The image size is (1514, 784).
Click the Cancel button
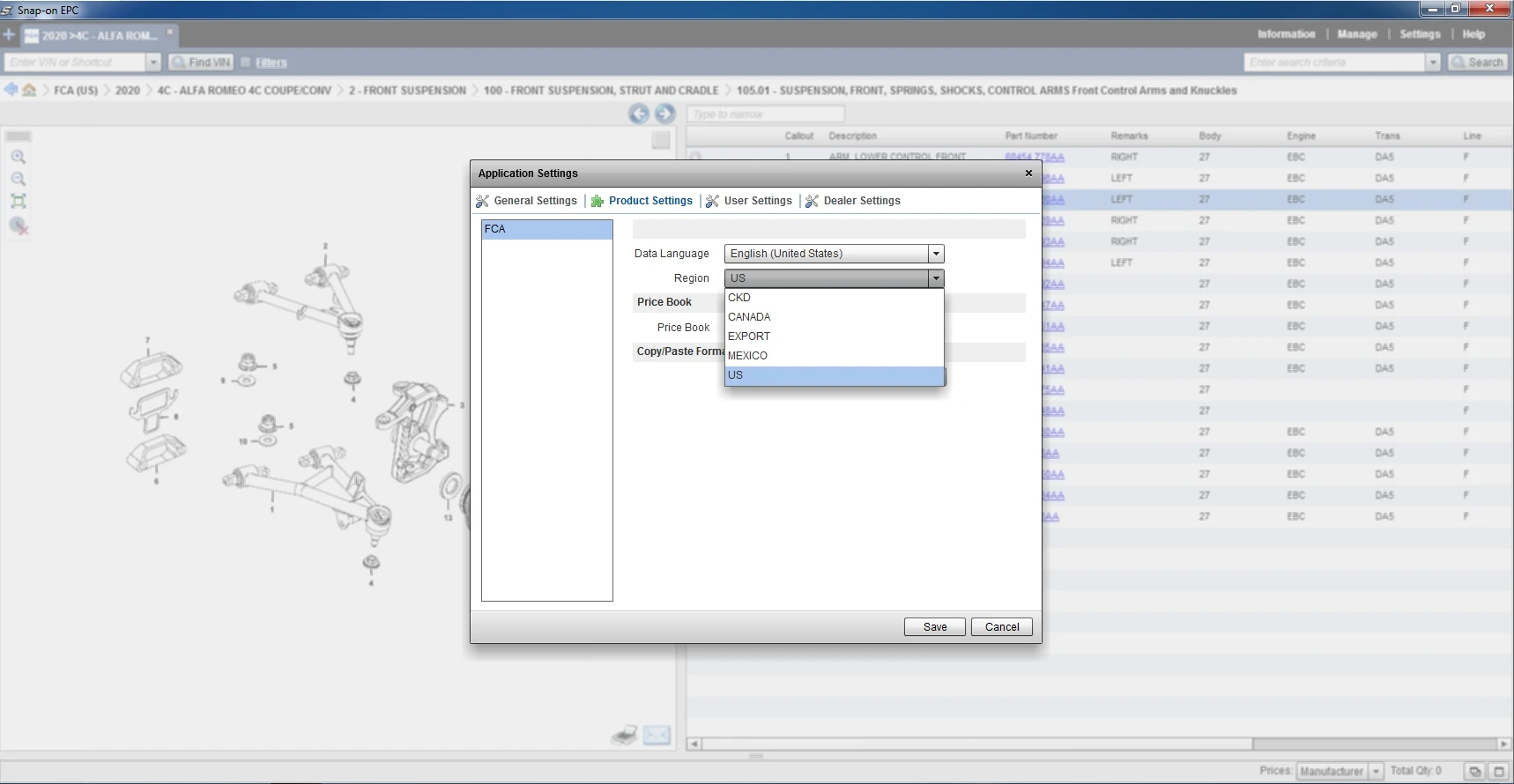(1002, 627)
